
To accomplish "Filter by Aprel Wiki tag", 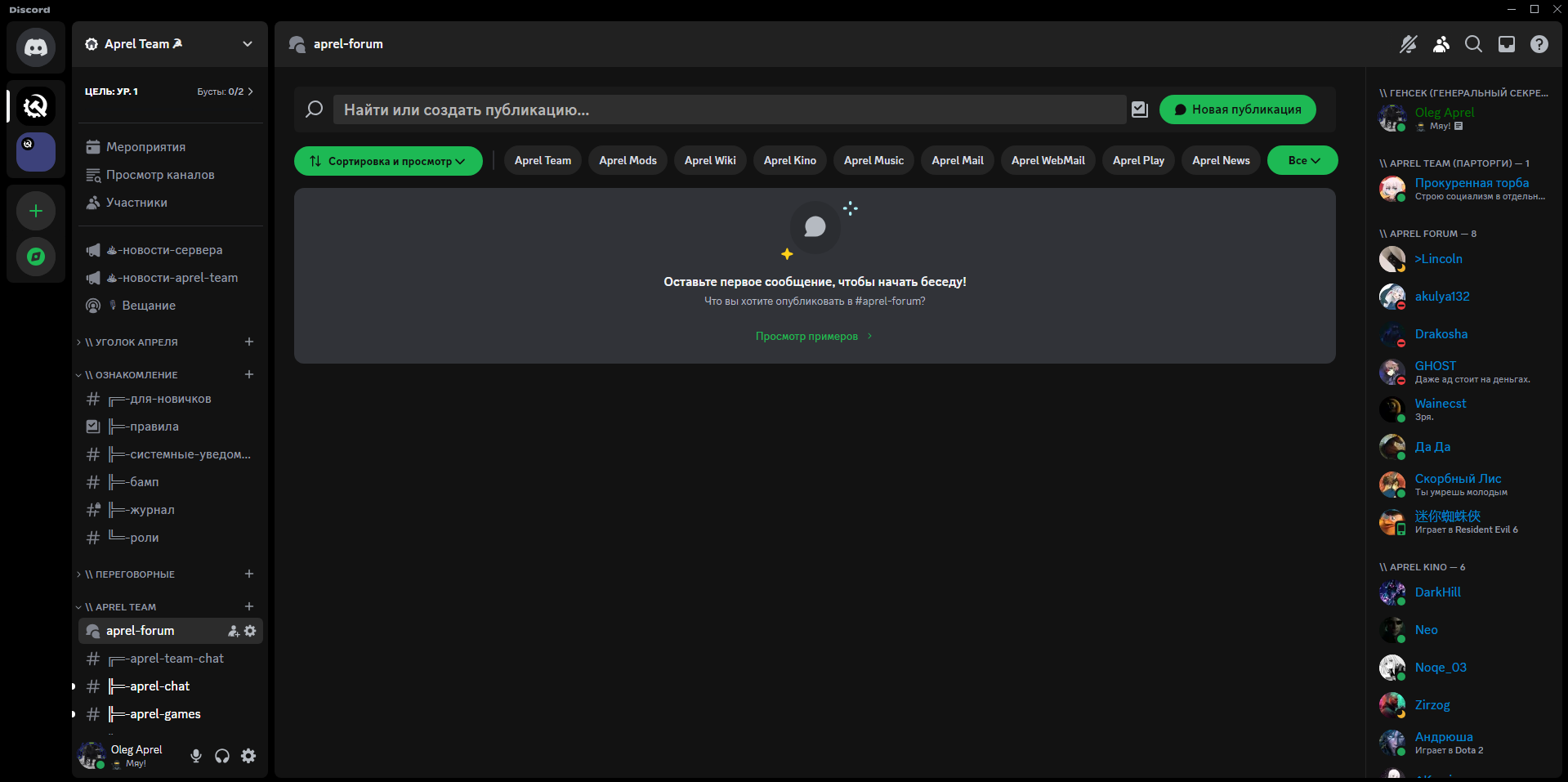I will point(710,160).
